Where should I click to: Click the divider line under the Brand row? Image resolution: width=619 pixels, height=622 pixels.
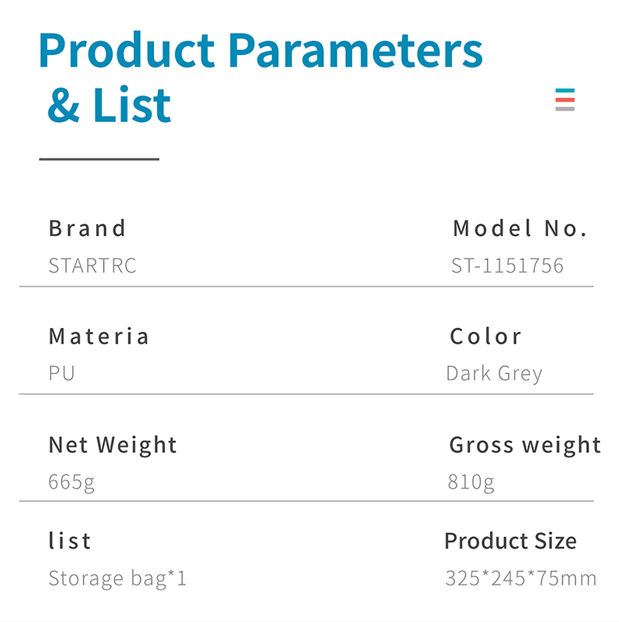(x=306, y=286)
